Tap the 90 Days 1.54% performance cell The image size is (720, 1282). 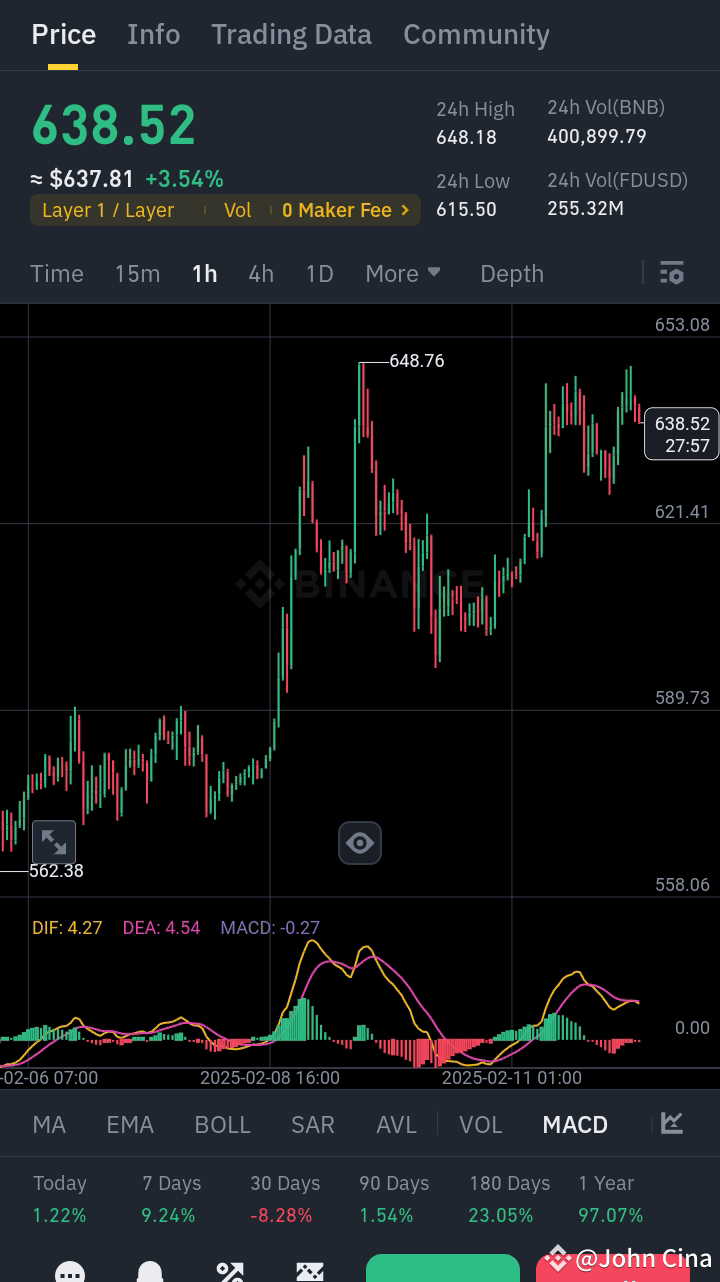click(394, 1199)
